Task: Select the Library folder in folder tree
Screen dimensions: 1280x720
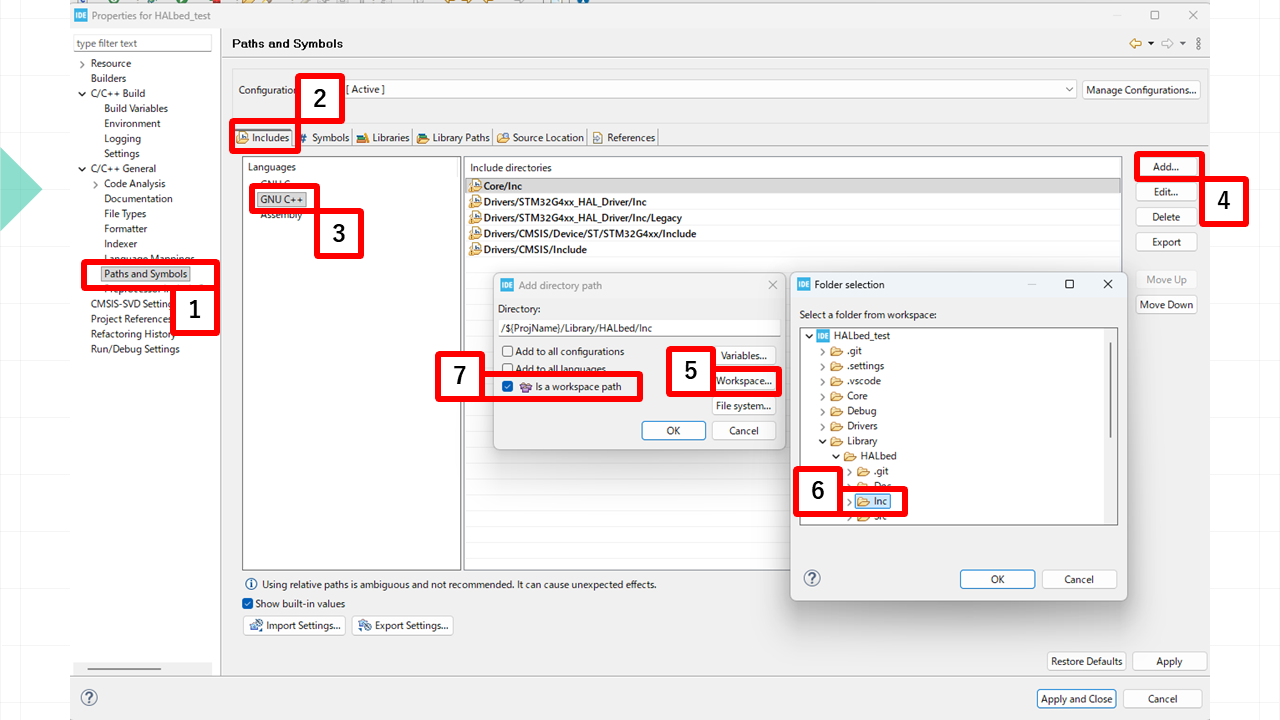Action: tap(862, 441)
